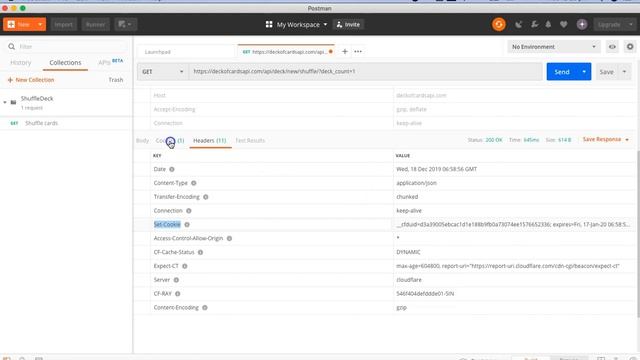The image size is (640, 360).
Task: Click the application/json value
Action: 416,183
